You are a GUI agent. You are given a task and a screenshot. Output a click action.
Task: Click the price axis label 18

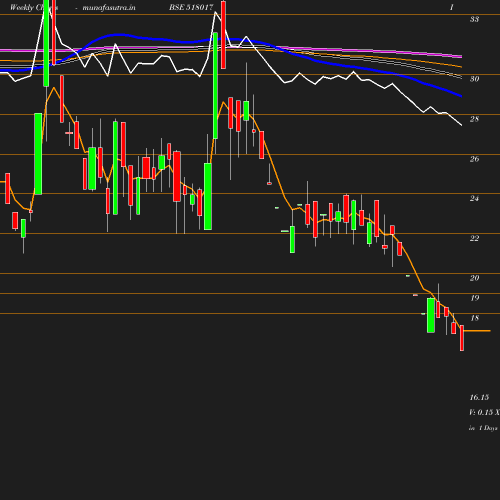click(474, 318)
